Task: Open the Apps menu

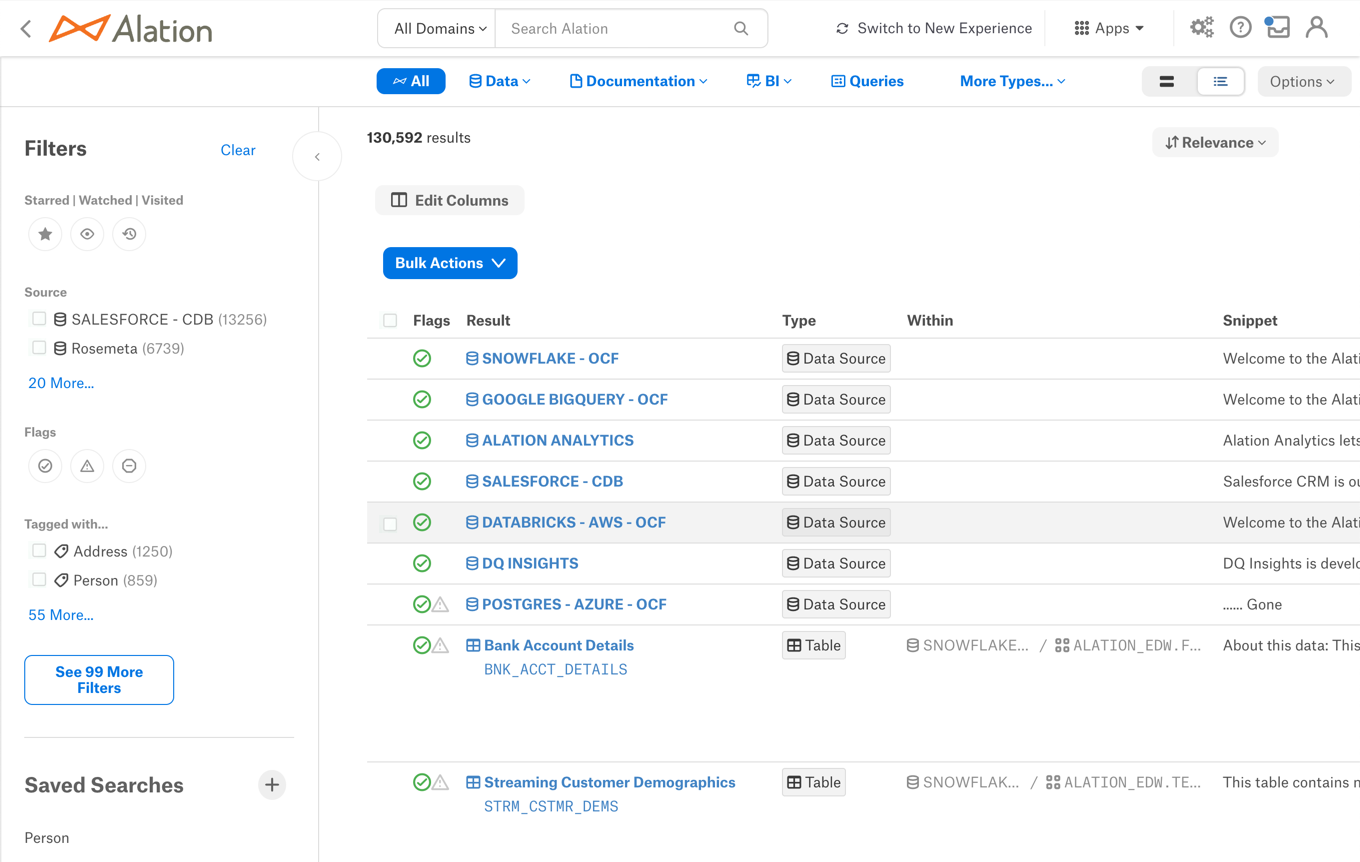Action: tap(1108, 28)
